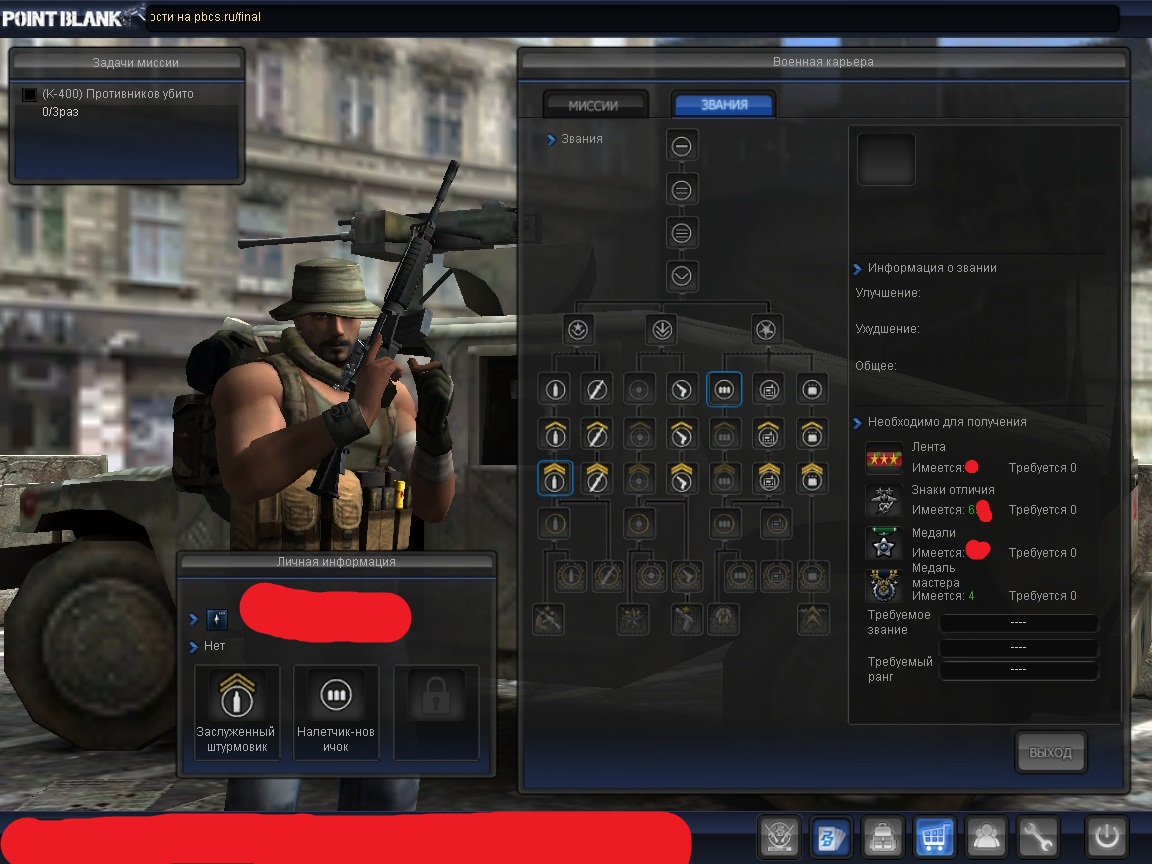Toggle the K-400 mission task checkbox
The width and height of the screenshot is (1152, 864).
pos(29,94)
